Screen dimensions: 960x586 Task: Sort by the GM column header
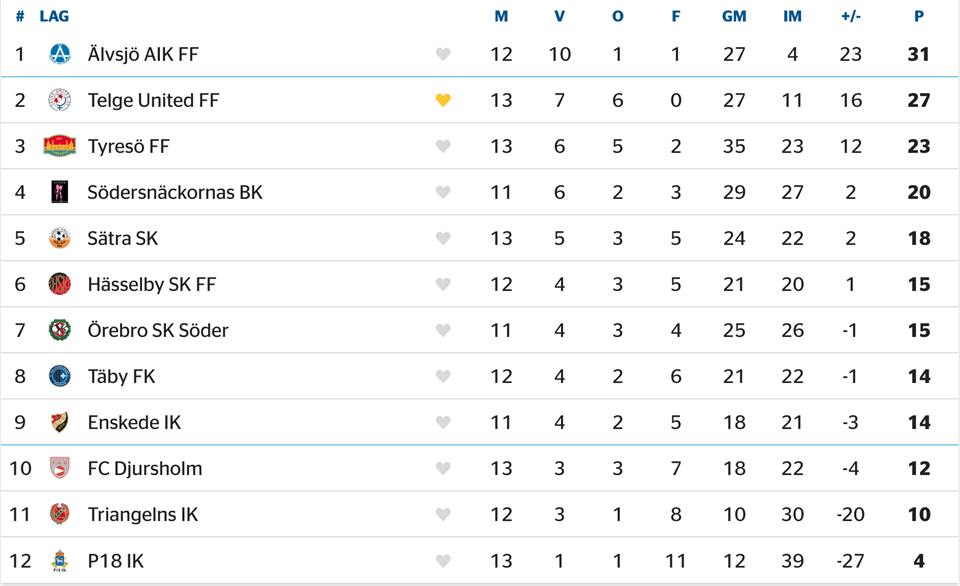point(734,17)
